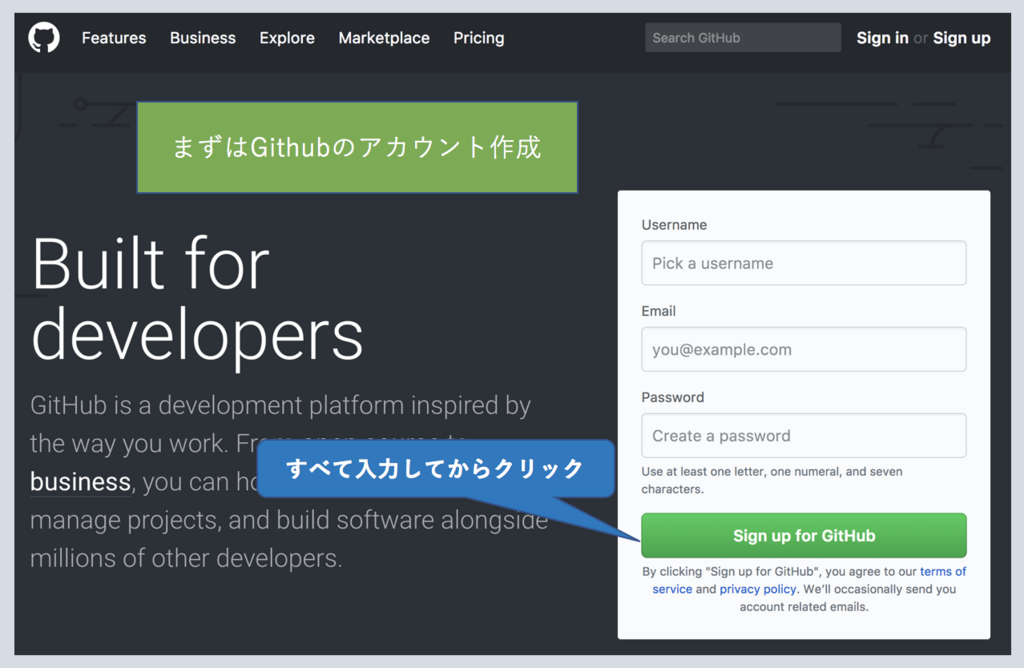Open the Business navigation item
The image size is (1024, 668).
[202, 38]
